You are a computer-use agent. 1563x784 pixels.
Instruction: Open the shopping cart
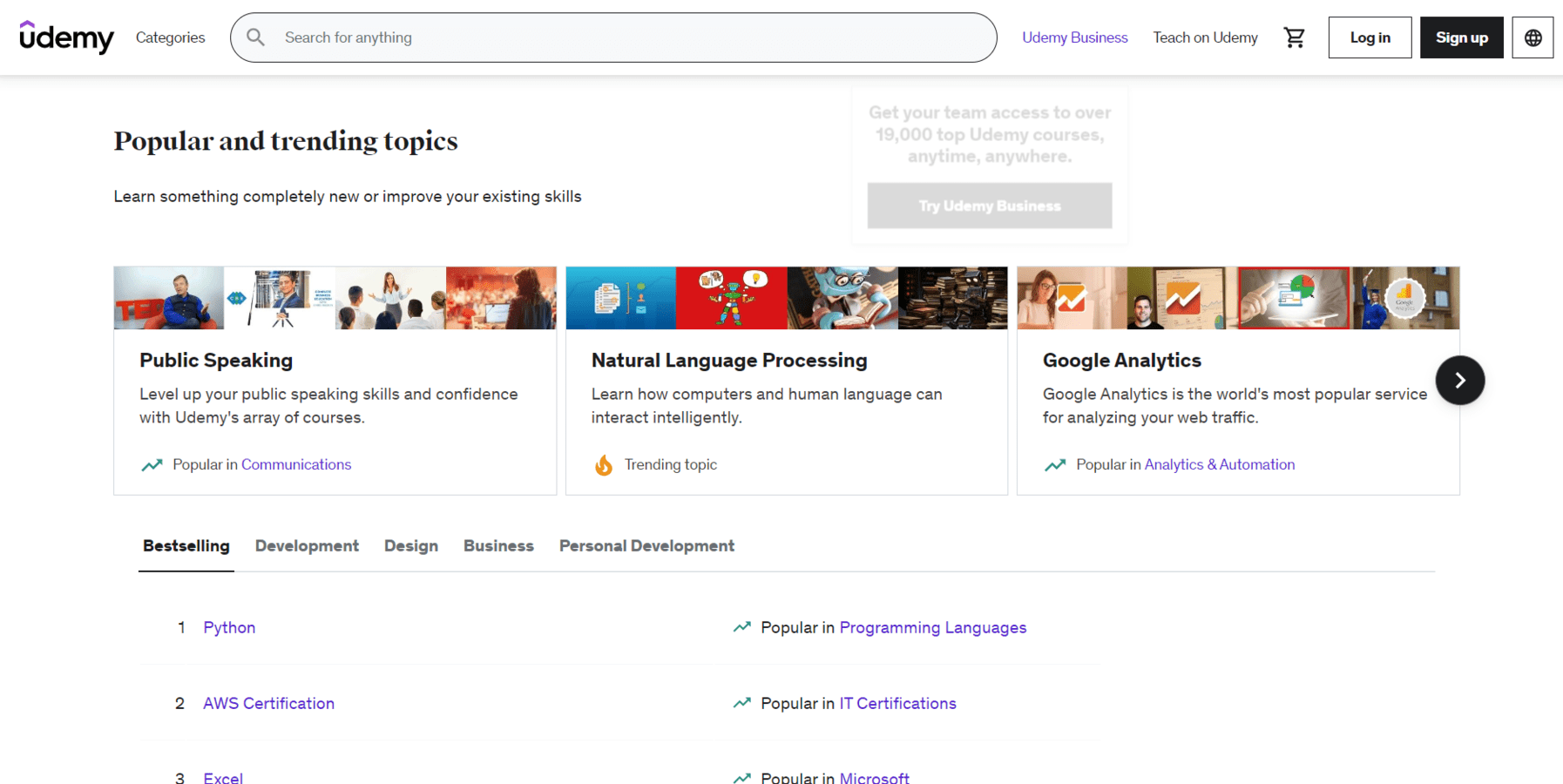pos(1295,37)
